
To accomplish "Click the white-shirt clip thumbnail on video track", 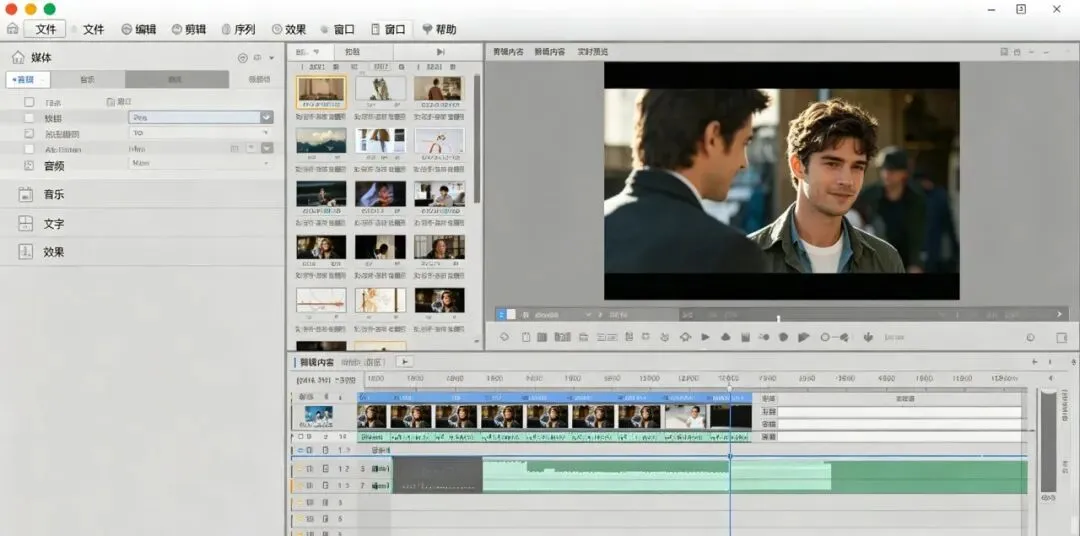I will pyautogui.click(x=685, y=416).
